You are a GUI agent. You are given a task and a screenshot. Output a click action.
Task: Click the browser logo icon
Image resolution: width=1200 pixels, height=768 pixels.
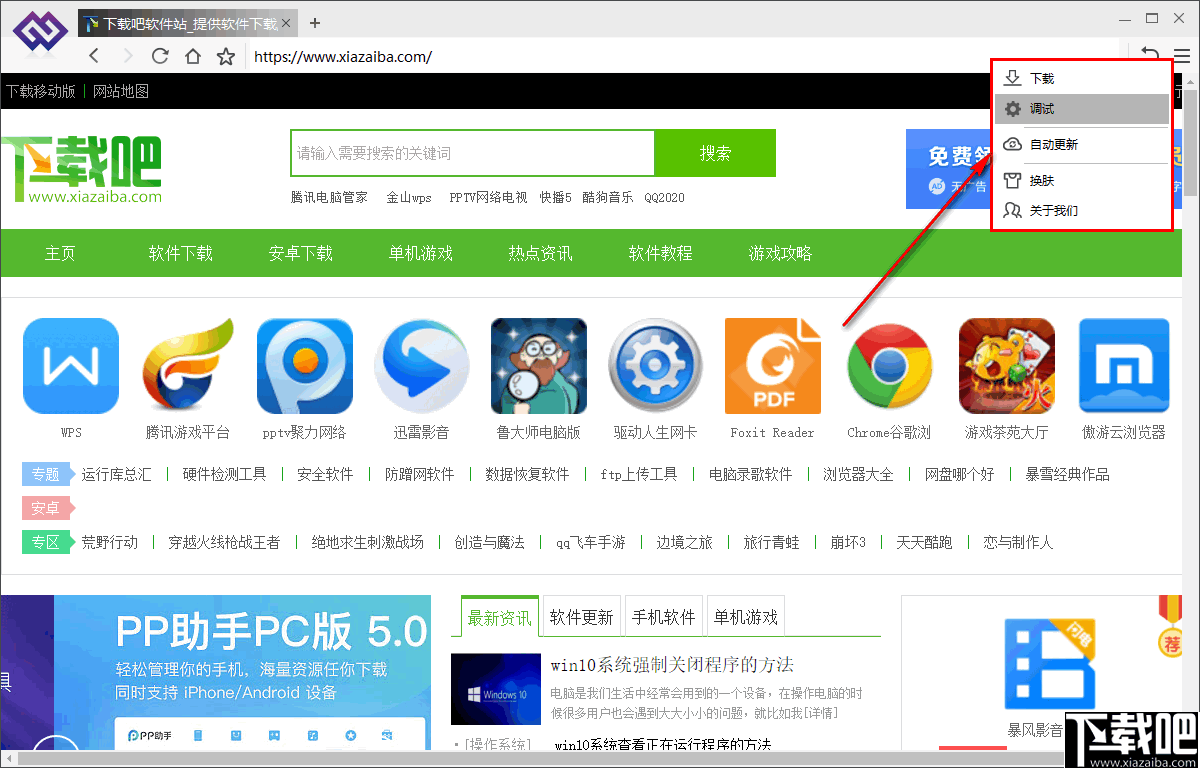[39, 32]
